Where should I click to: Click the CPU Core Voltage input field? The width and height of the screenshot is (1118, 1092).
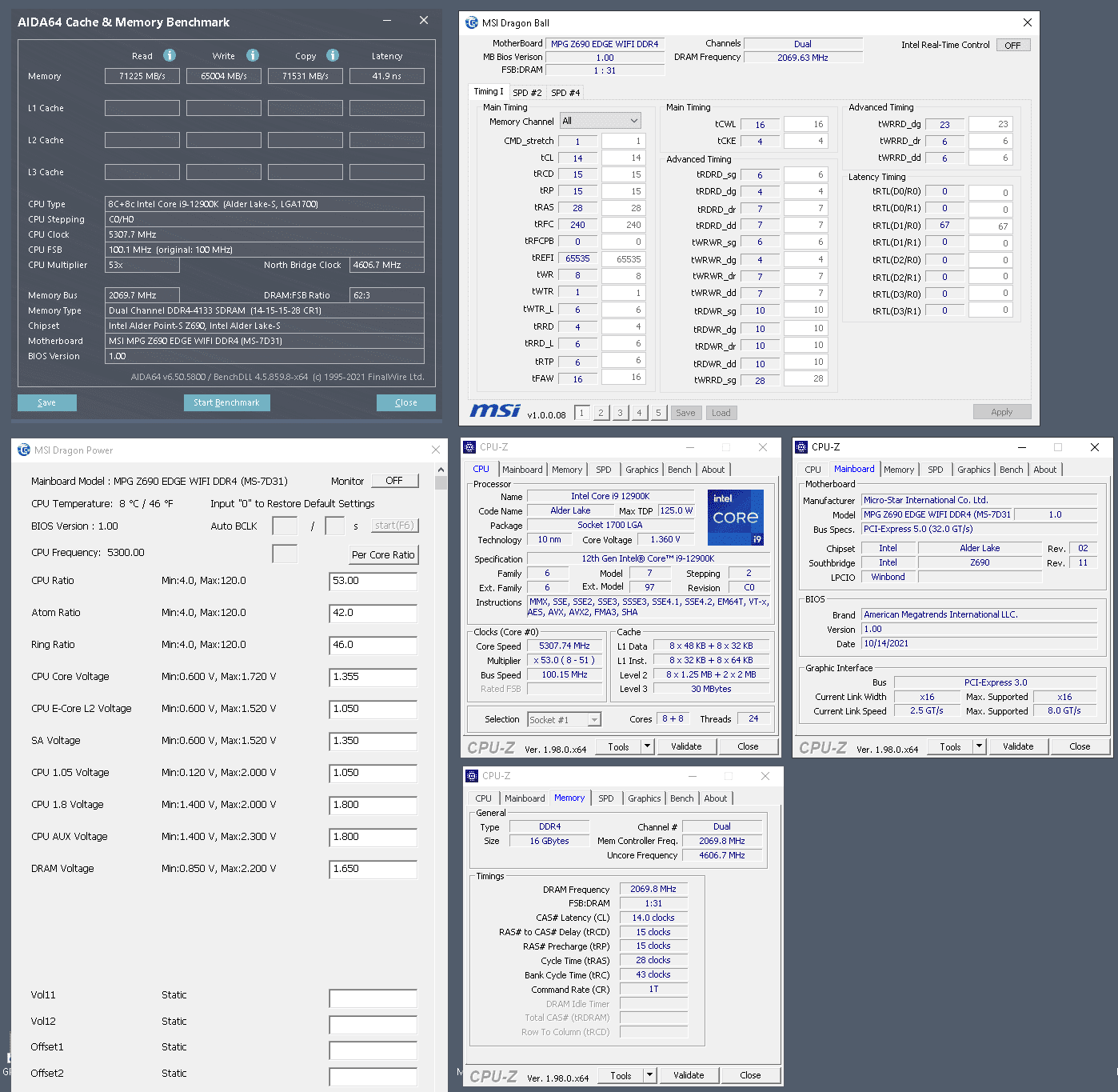373,677
